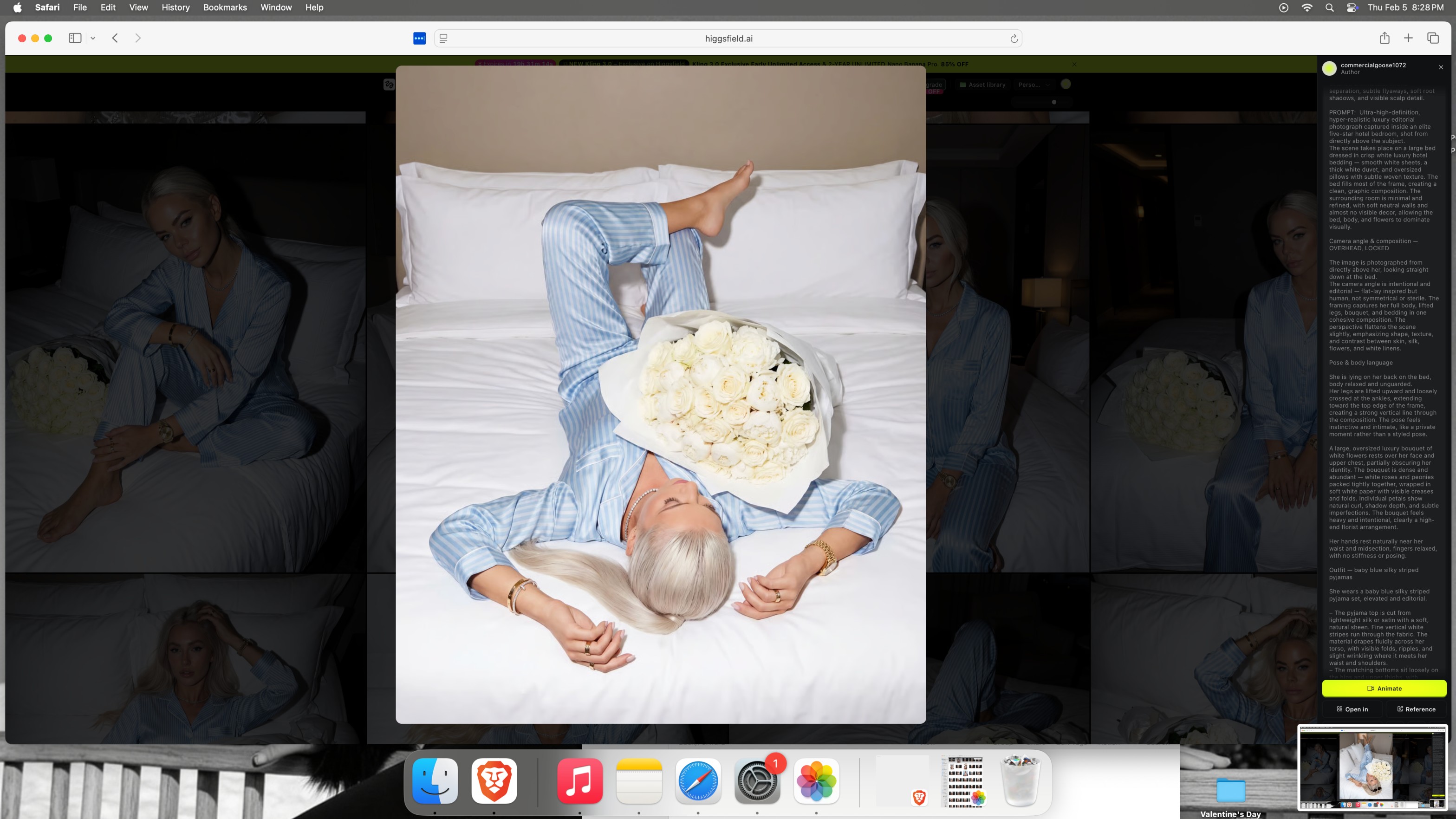The width and height of the screenshot is (1456, 819).
Task: Go back to previous page
Action: point(115,38)
